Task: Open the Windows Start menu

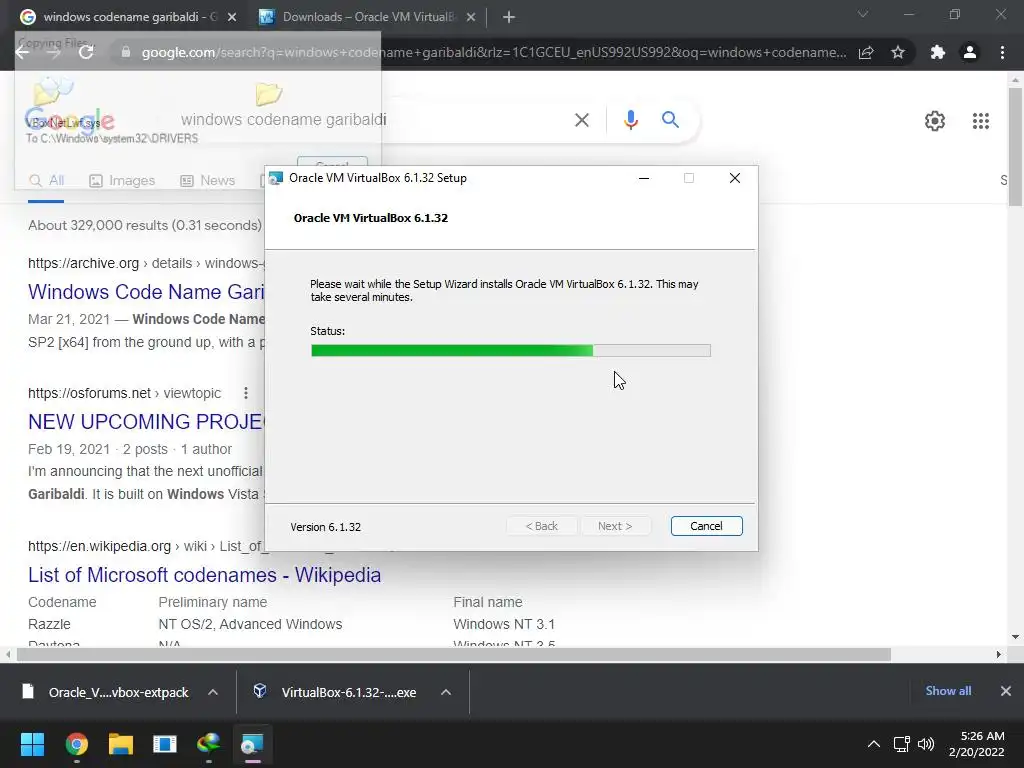Action: point(32,744)
